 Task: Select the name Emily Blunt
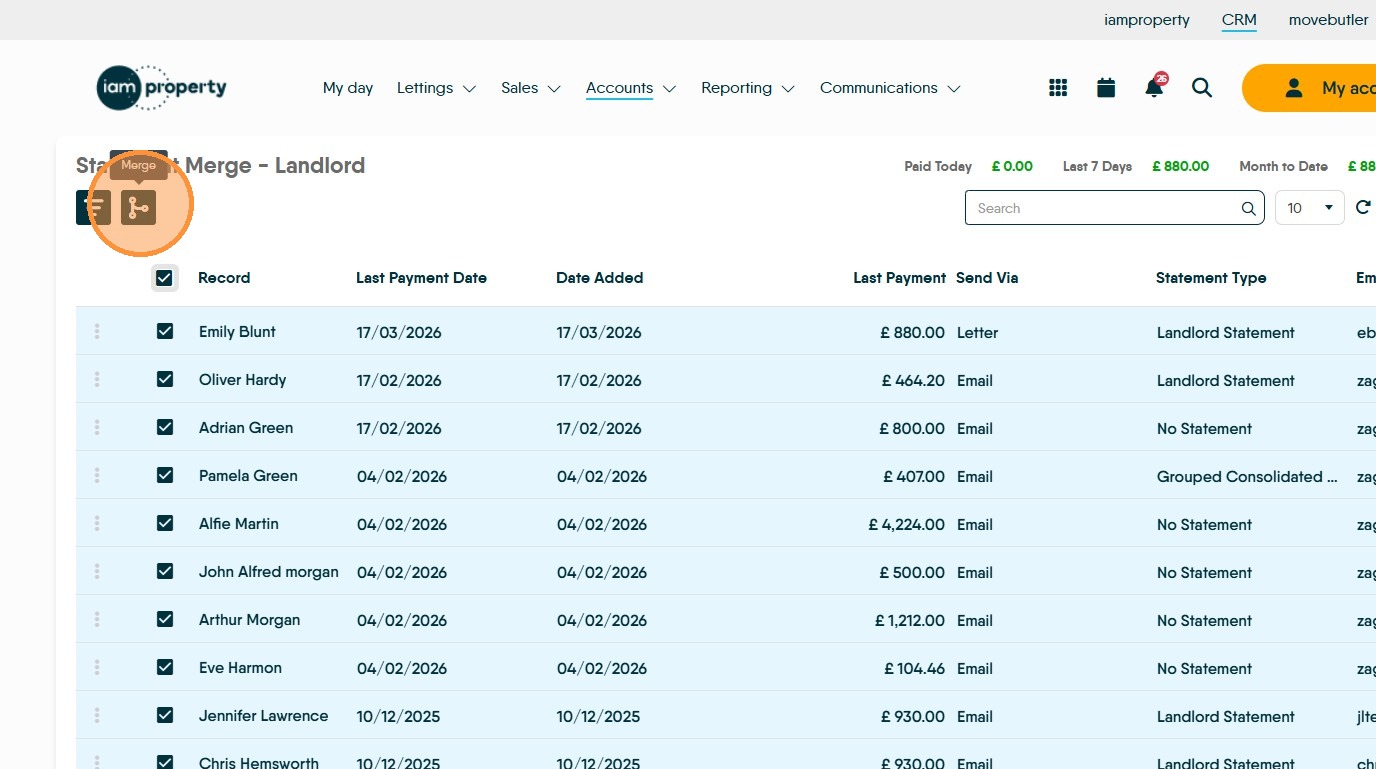(237, 332)
